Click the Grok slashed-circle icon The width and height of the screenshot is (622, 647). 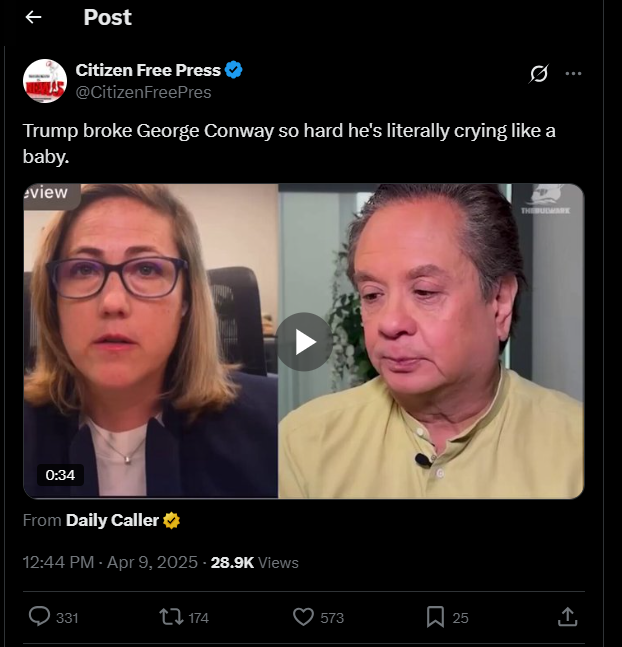(x=539, y=74)
